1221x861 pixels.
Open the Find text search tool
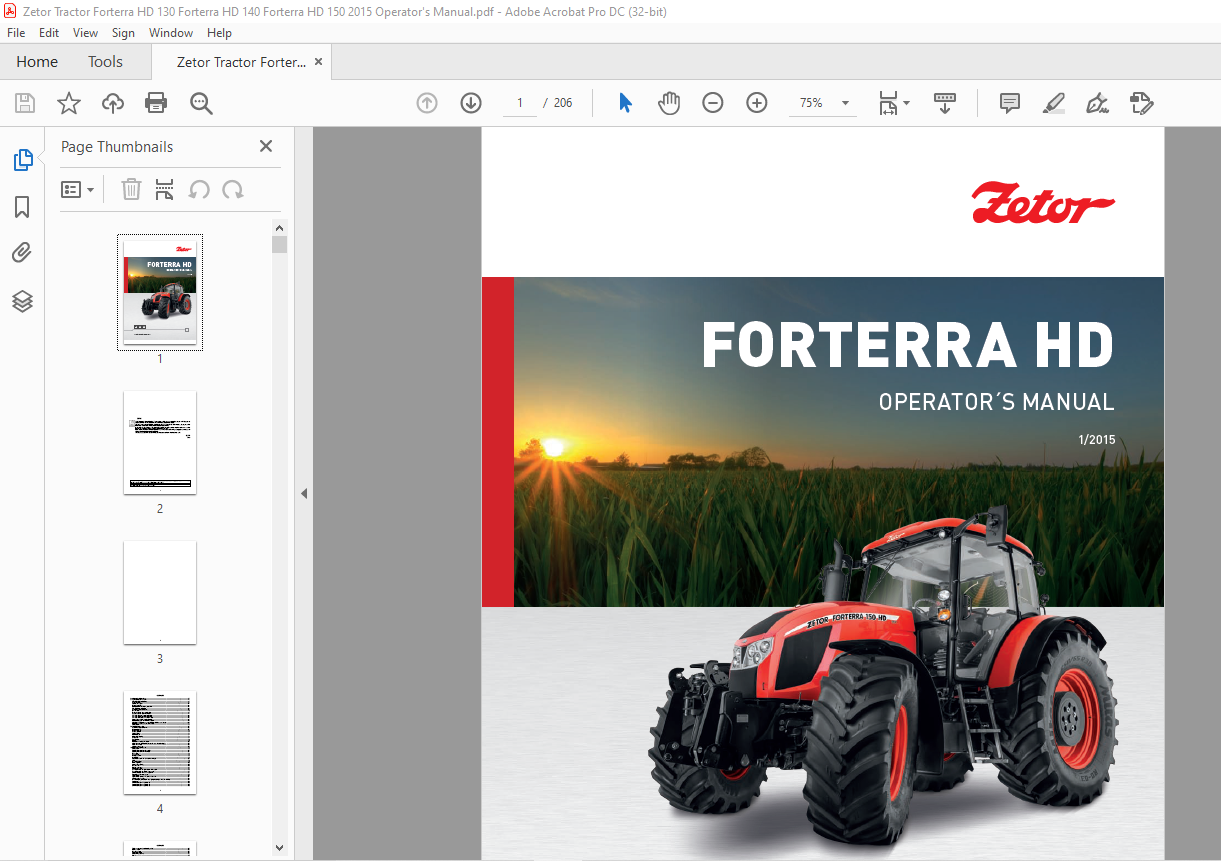click(201, 103)
